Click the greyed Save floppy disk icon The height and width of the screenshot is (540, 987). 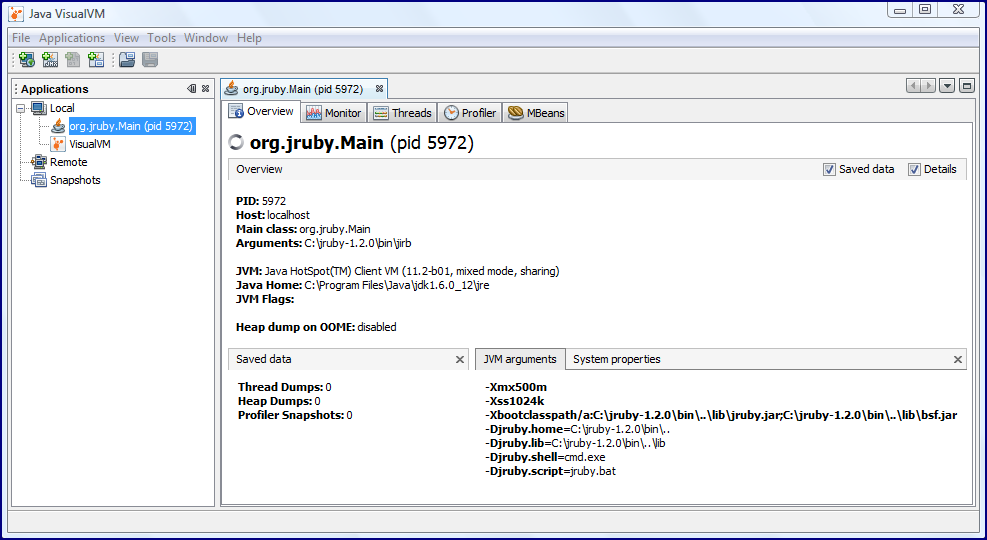pyautogui.click(x=149, y=60)
